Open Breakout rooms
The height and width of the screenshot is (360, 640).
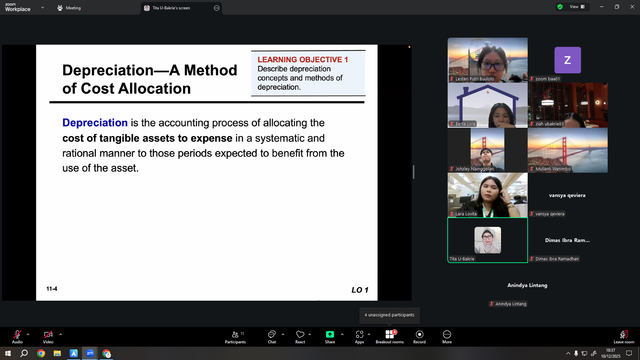[390, 337]
